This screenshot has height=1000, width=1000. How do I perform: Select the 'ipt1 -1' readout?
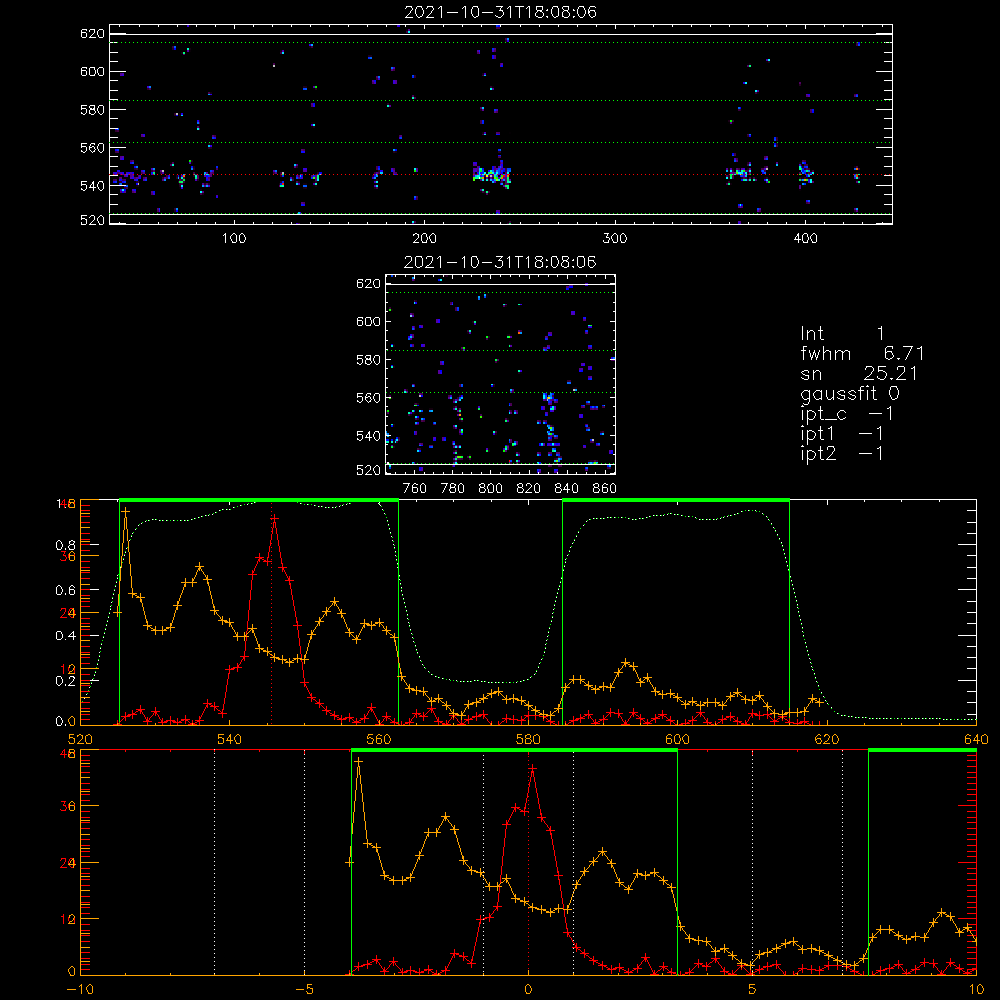842,434
